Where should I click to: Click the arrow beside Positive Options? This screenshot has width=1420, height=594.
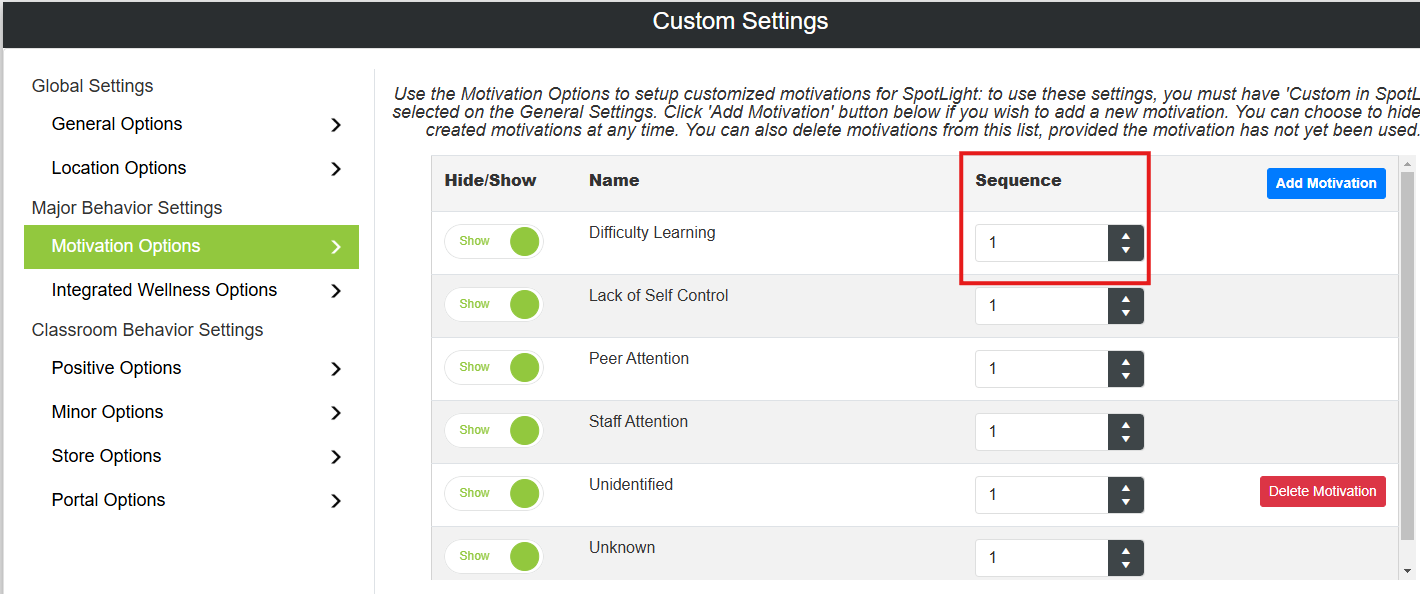(336, 369)
